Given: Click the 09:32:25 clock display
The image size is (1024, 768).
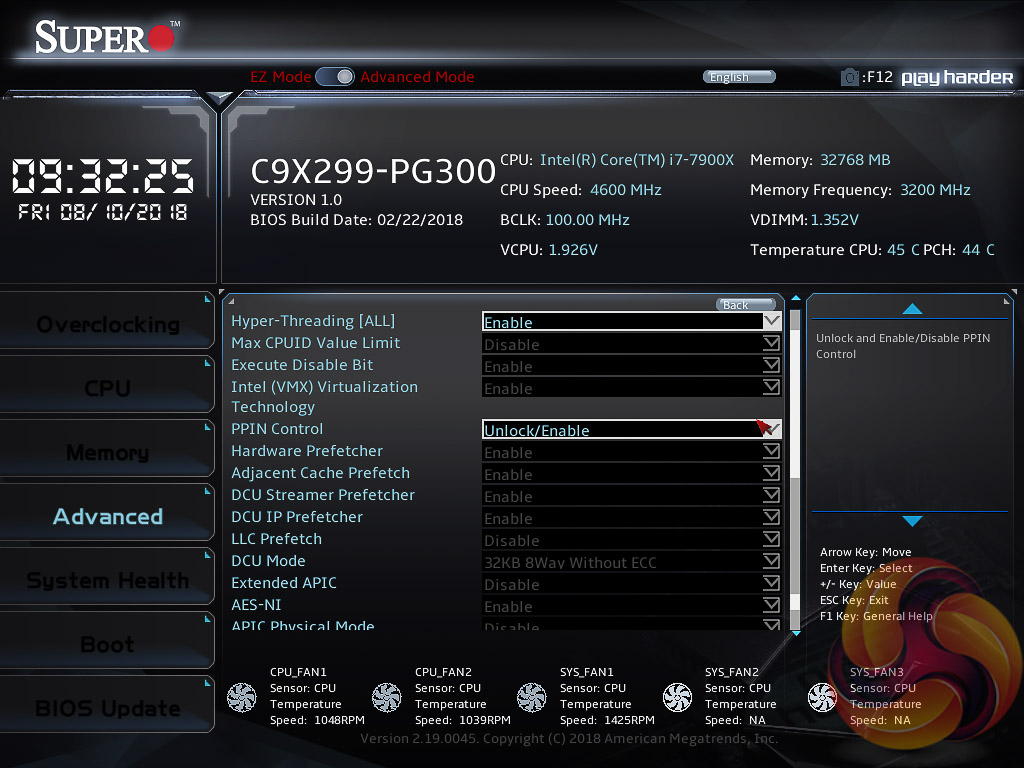Looking at the screenshot, I should (x=103, y=176).
